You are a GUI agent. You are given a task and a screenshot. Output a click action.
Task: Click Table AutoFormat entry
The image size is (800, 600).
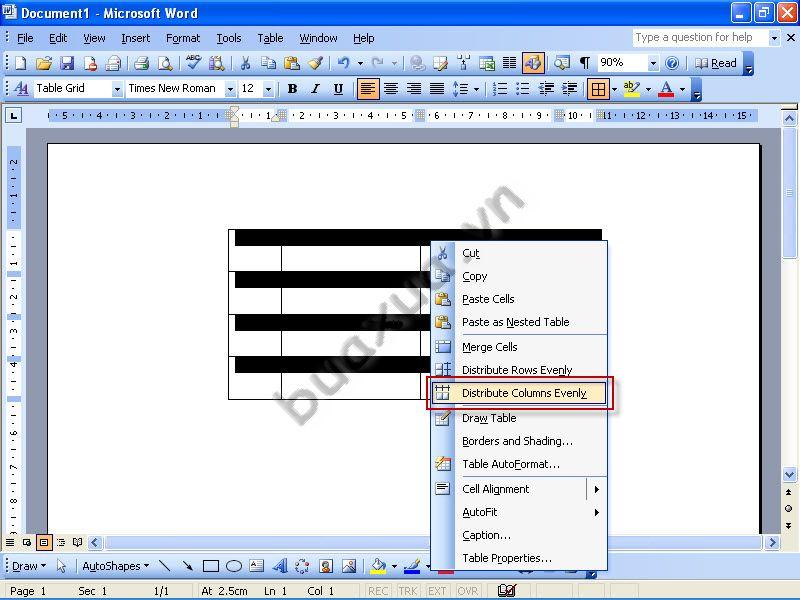[x=520, y=464]
